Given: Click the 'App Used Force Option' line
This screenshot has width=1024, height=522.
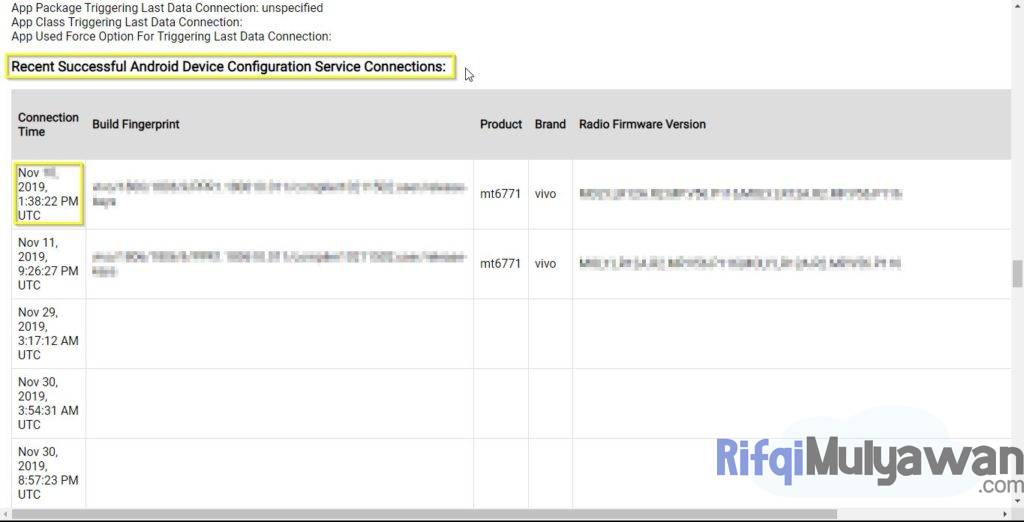Looking at the screenshot, I should [x=171, y=36].
